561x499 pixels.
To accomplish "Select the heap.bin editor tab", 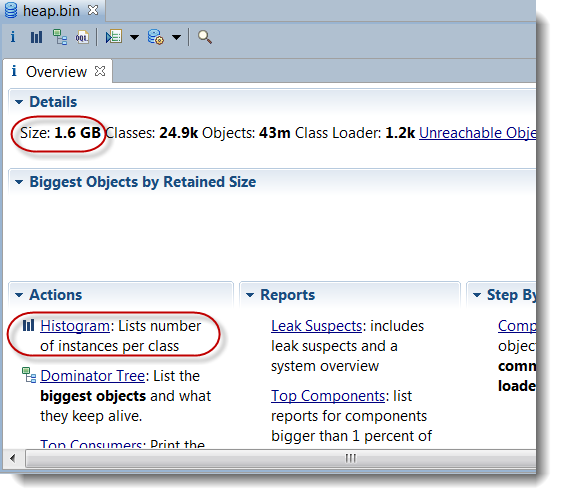I will pos(54,11).
